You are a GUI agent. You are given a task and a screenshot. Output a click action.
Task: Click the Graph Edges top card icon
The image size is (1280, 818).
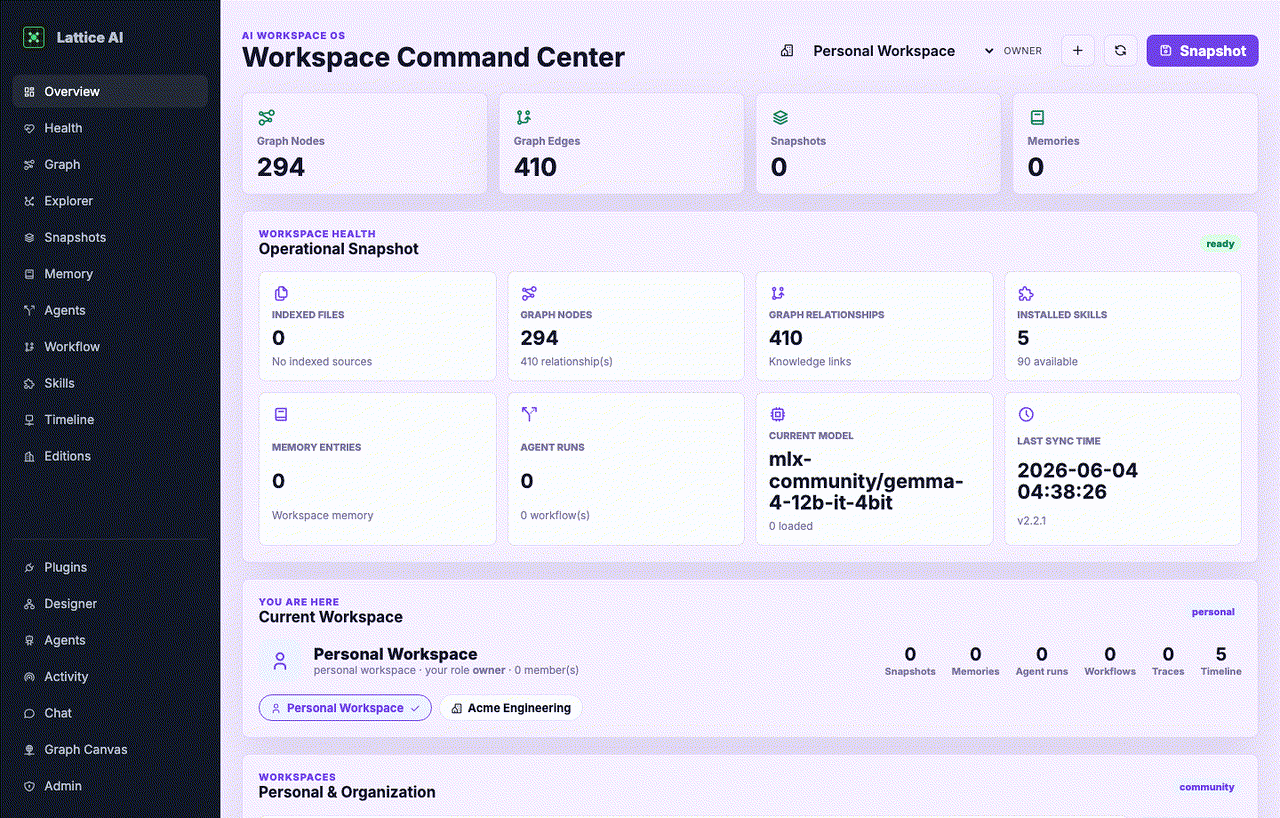(x=523, y=118)
